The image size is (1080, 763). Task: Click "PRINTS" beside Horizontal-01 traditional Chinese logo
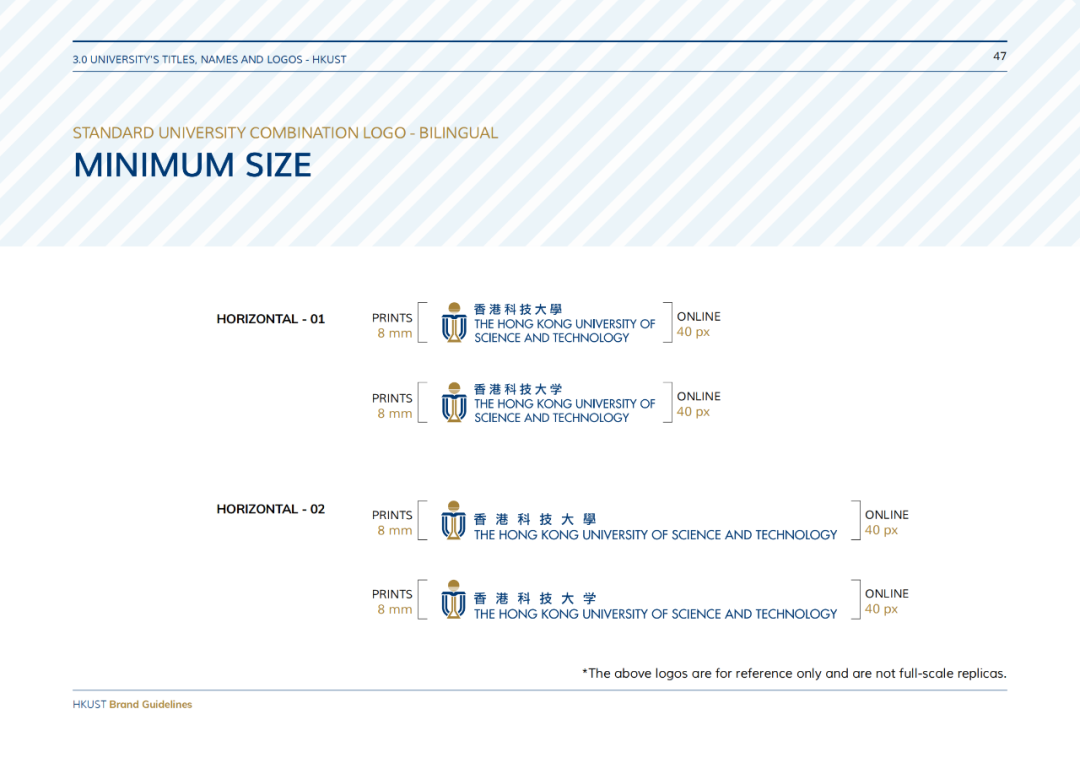(x=392, y=317)
